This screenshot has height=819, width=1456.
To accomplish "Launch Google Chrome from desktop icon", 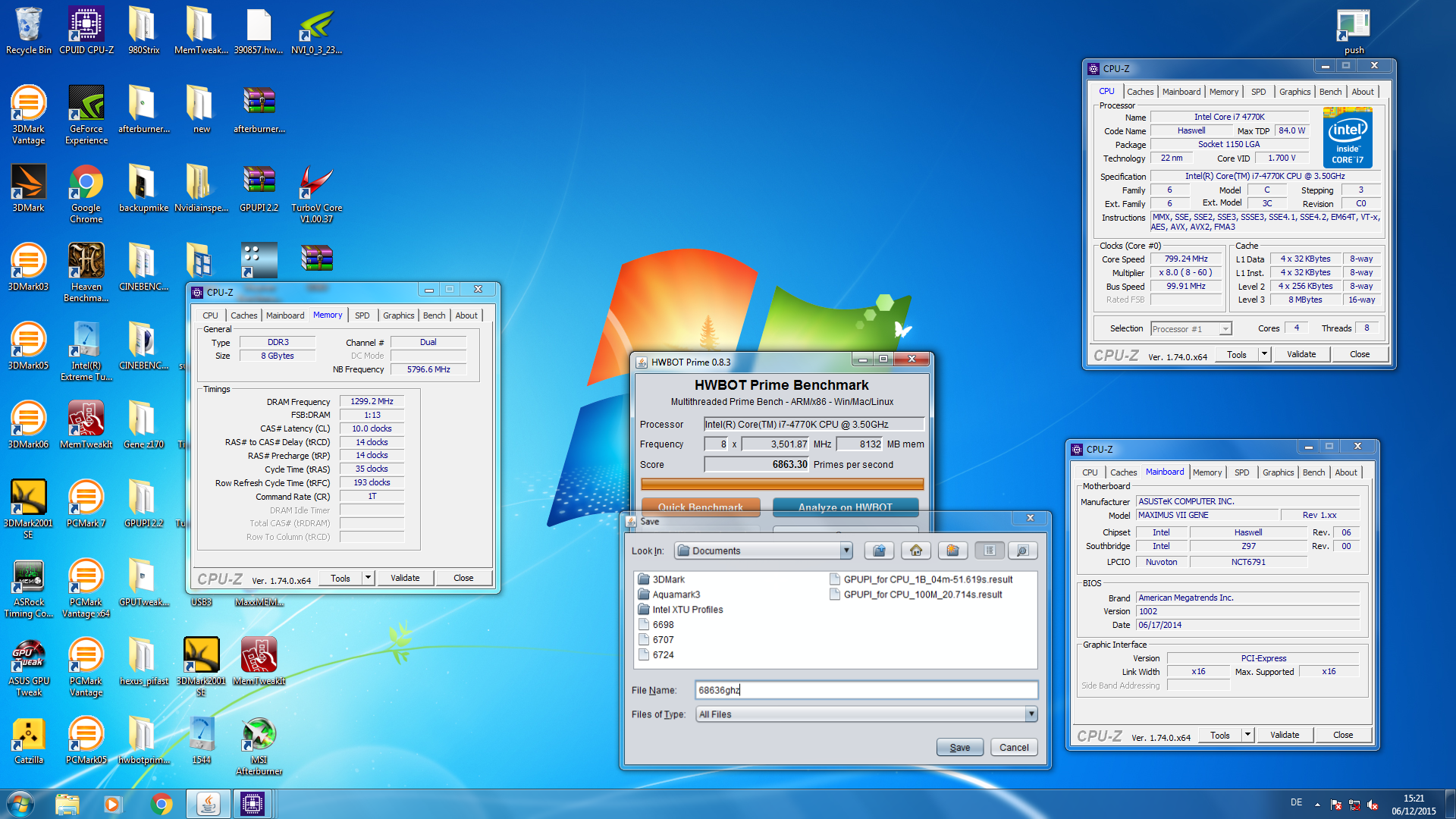I will (86, 194).
